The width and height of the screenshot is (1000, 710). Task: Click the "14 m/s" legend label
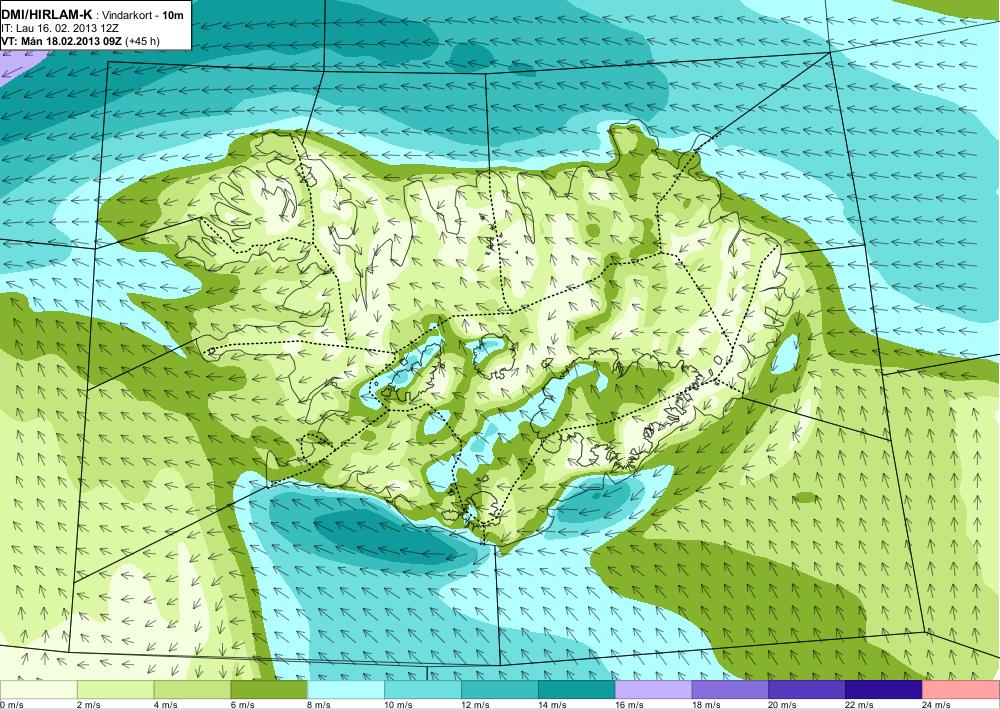pyautogui.click(x=552, y=705)
